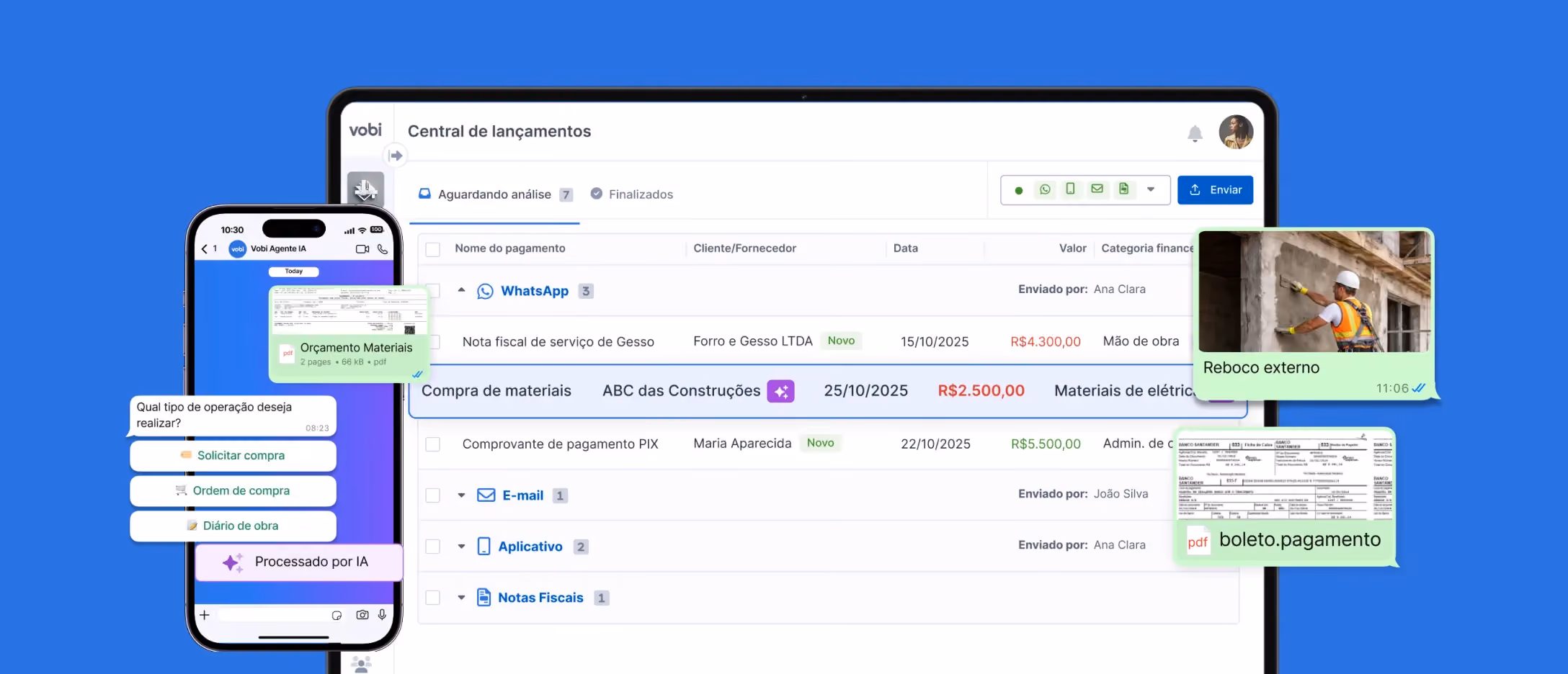Viewport: 1568px width, 674px height.
Task: Start a video call in phone chat
Action: point(362,249)
